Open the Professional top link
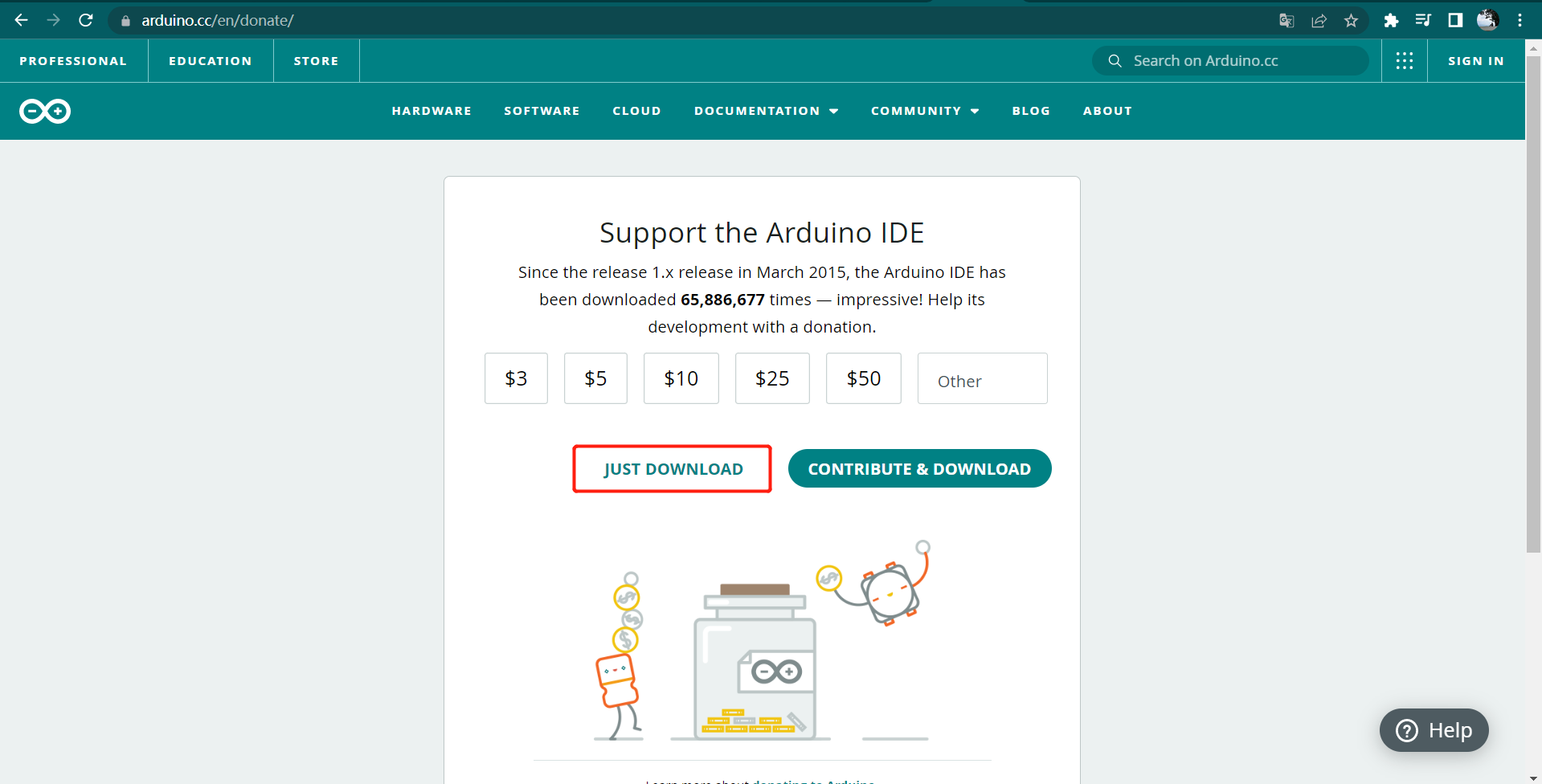 (x=73, y=61)
